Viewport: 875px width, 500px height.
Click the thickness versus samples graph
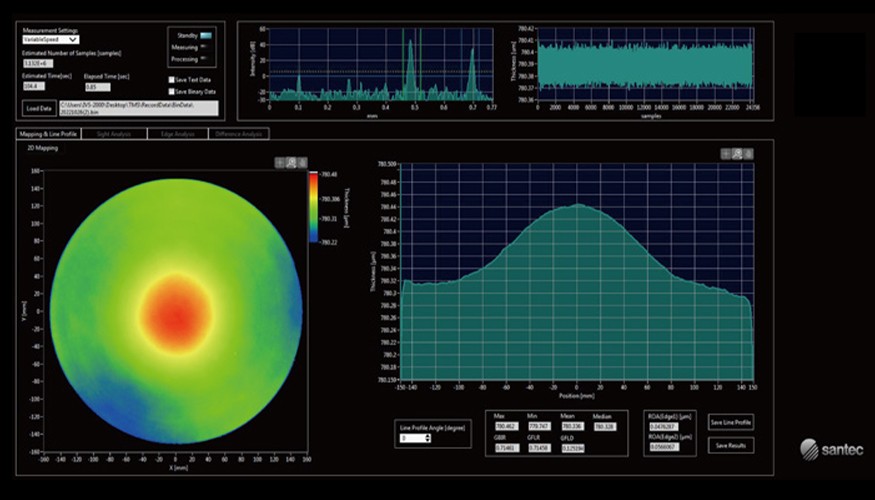click(x=645, y=64)
